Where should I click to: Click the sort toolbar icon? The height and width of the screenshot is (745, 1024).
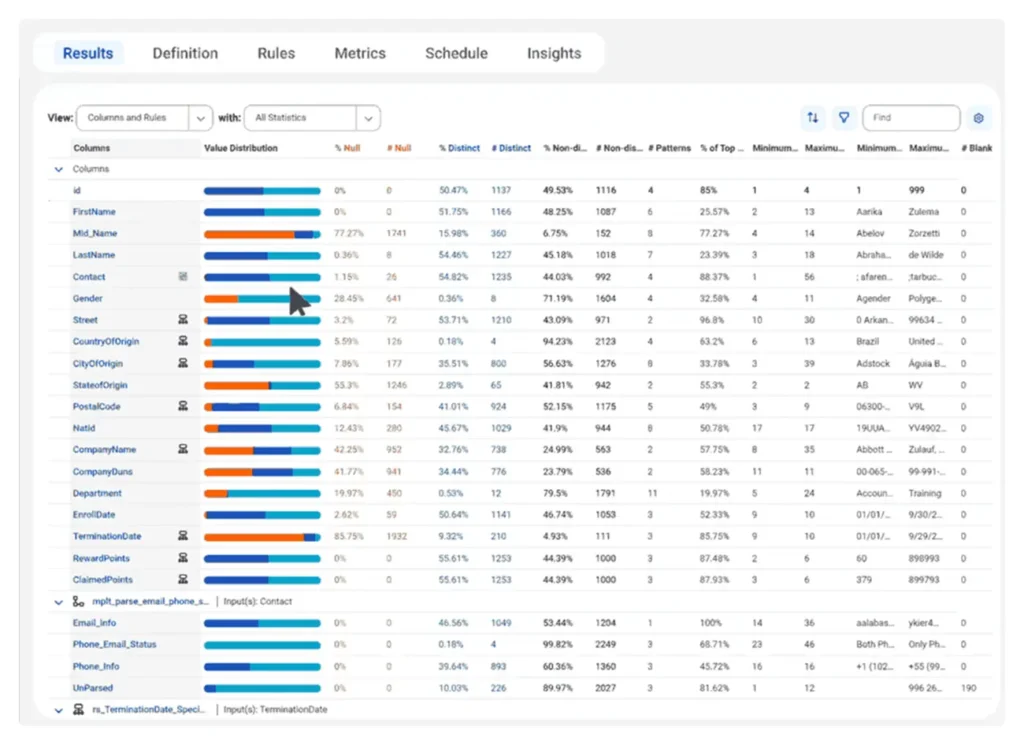813,117
